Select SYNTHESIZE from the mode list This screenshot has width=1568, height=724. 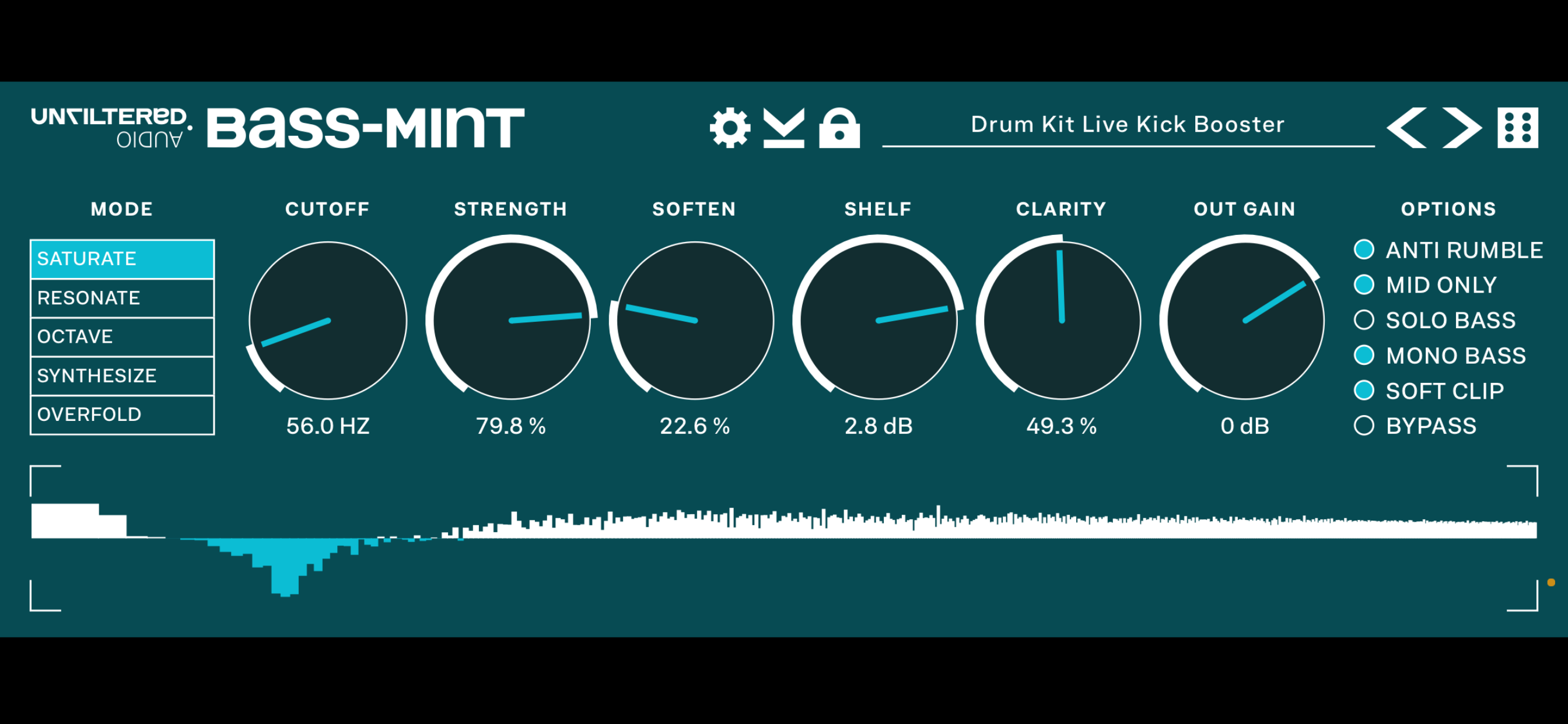(122, 375)
